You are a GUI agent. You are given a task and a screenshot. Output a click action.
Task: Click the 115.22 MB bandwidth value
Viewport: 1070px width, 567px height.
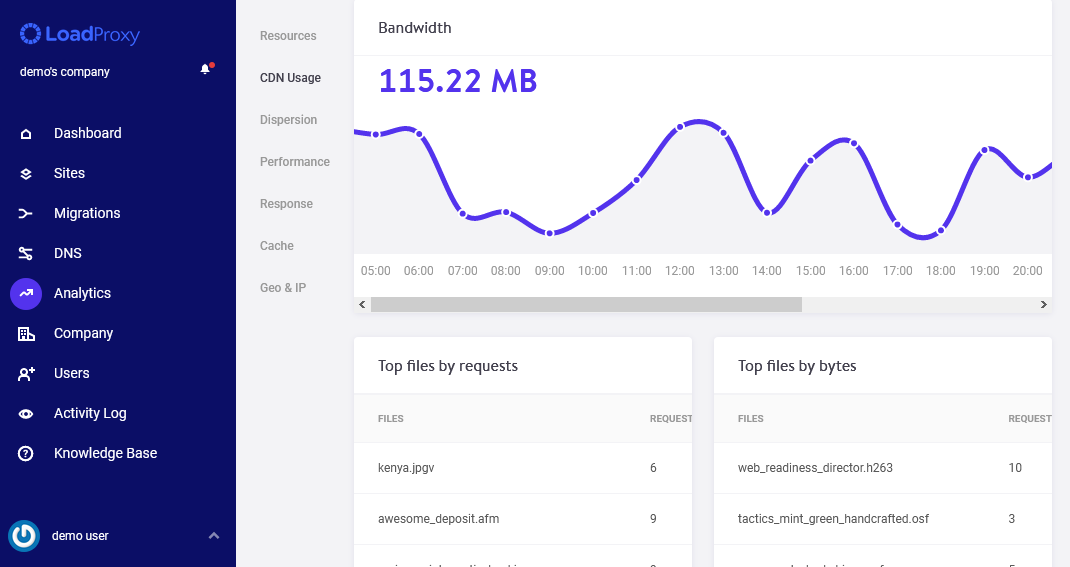[x=458, y=81]
